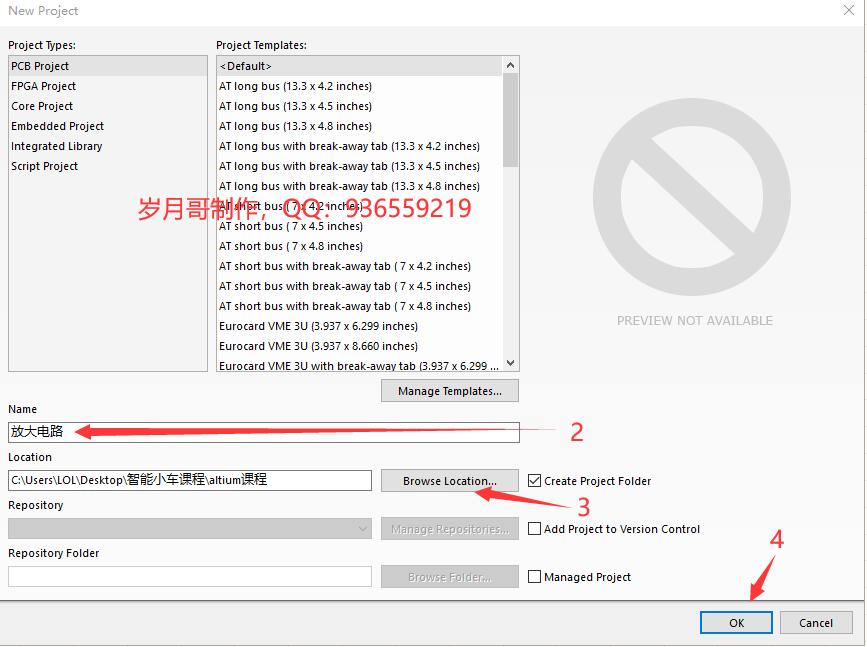Open Manage Templates dialog
The height and width of the screenshot is (647, 867).
pyautogui.click(x=450, y=391)
